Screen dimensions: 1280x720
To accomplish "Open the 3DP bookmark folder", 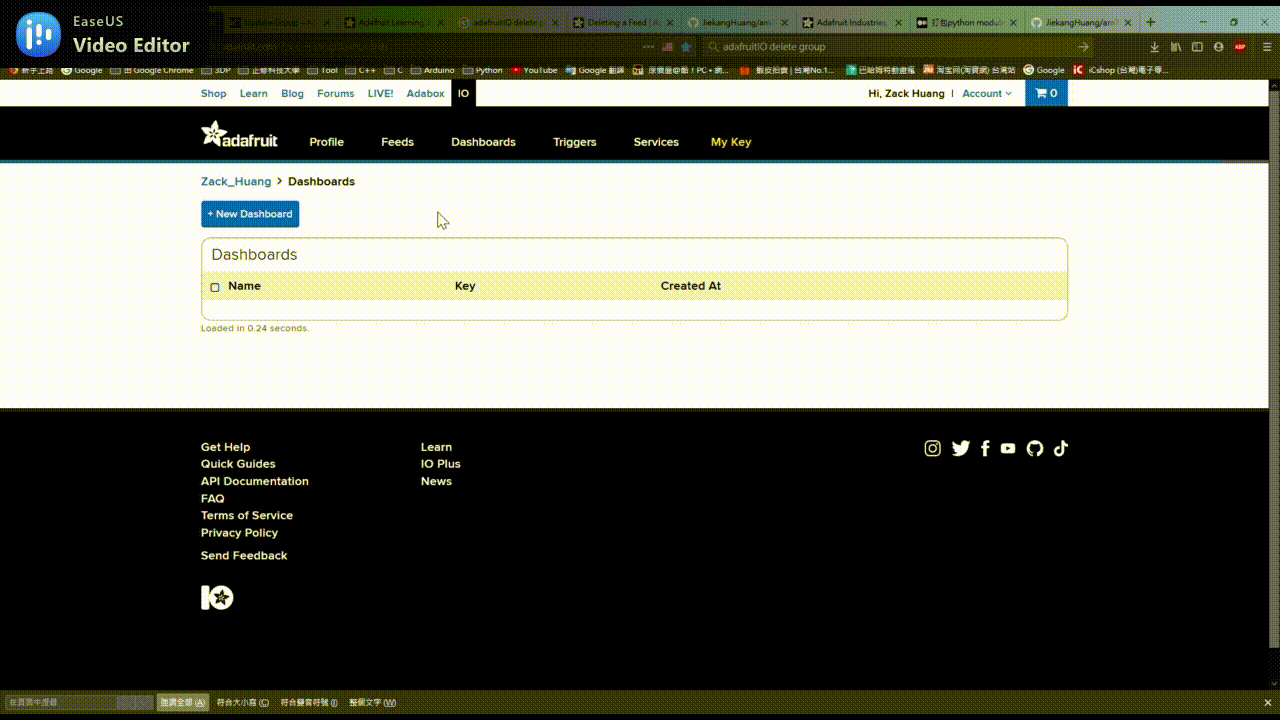I will (216, 70).
